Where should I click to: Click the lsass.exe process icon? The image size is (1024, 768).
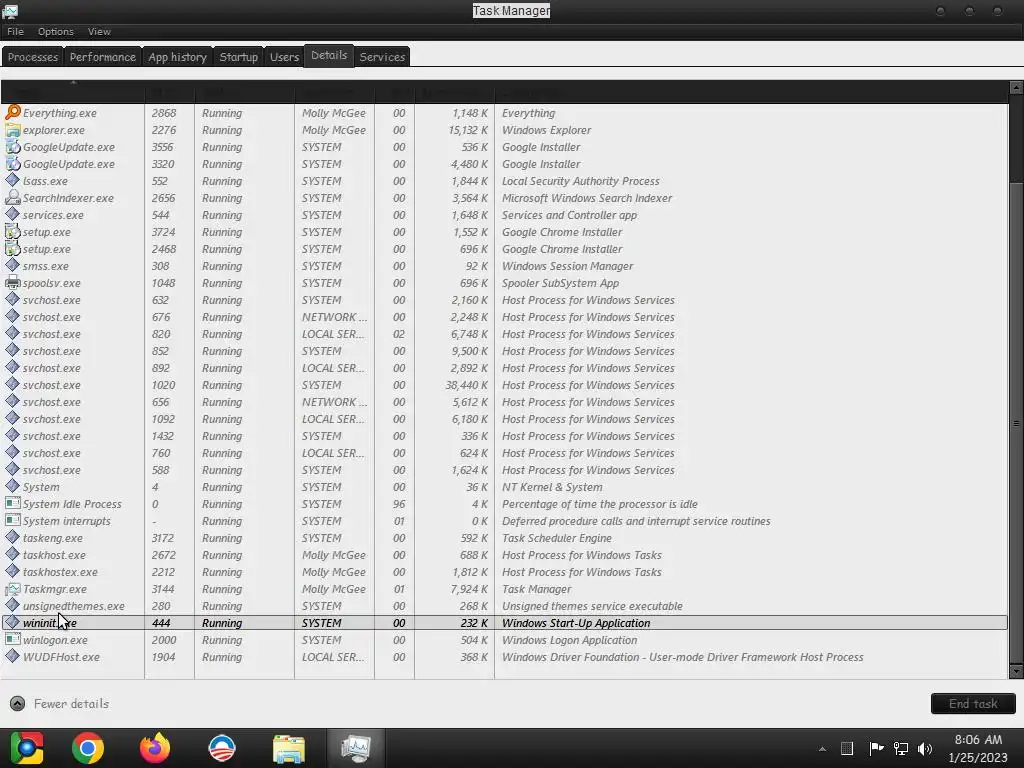point(12,180)
